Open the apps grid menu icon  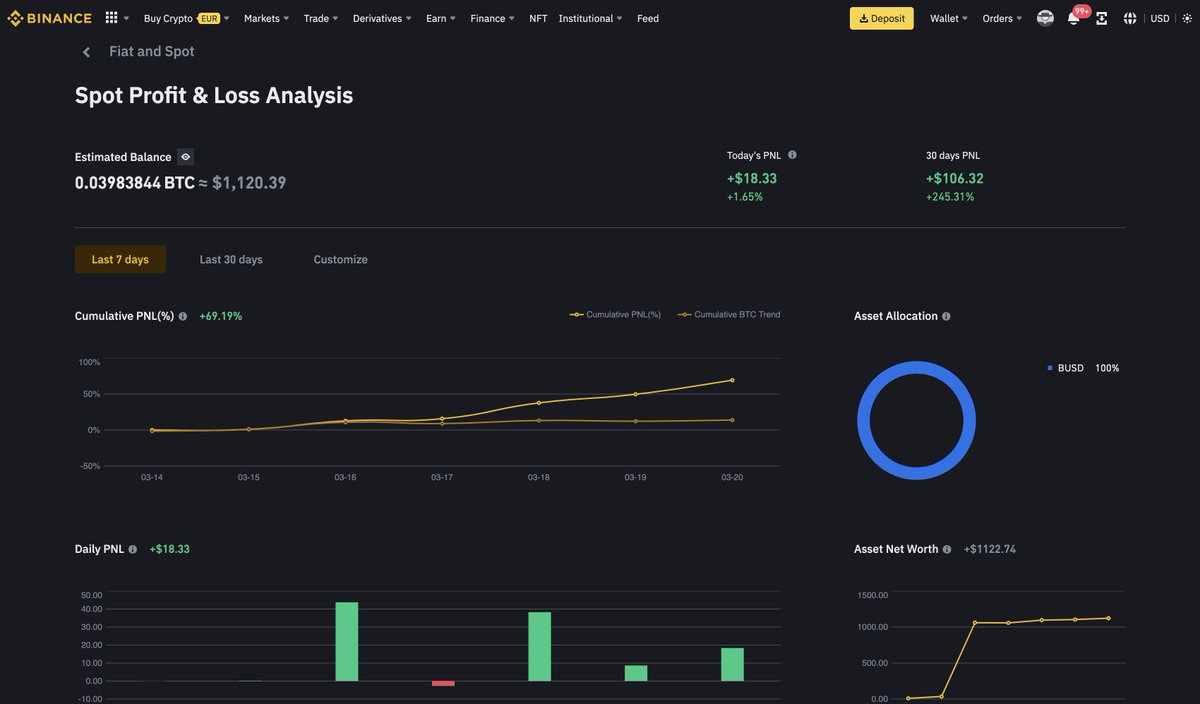[x=111, y=18]
